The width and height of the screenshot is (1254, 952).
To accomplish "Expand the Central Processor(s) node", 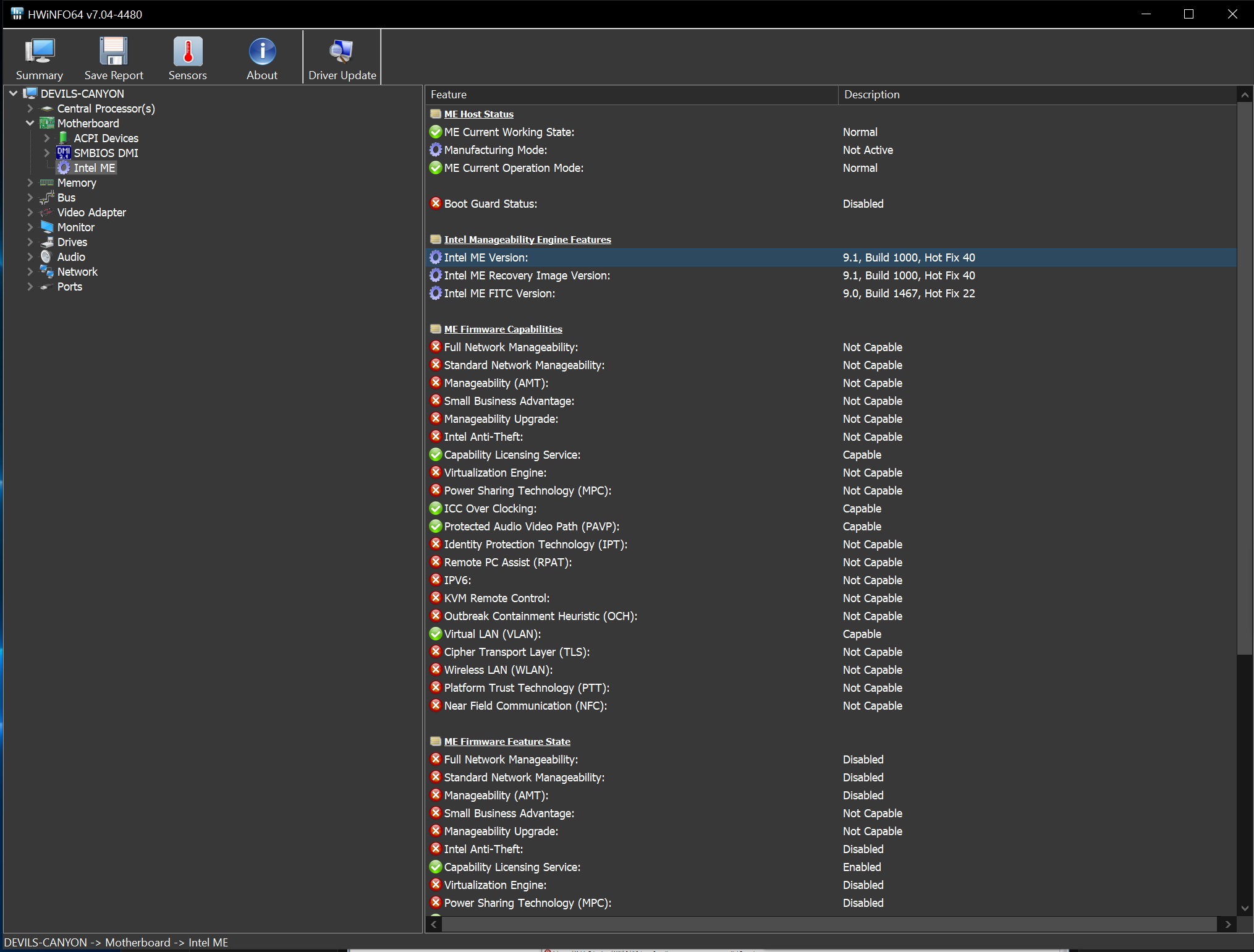I will click(30, 108).
